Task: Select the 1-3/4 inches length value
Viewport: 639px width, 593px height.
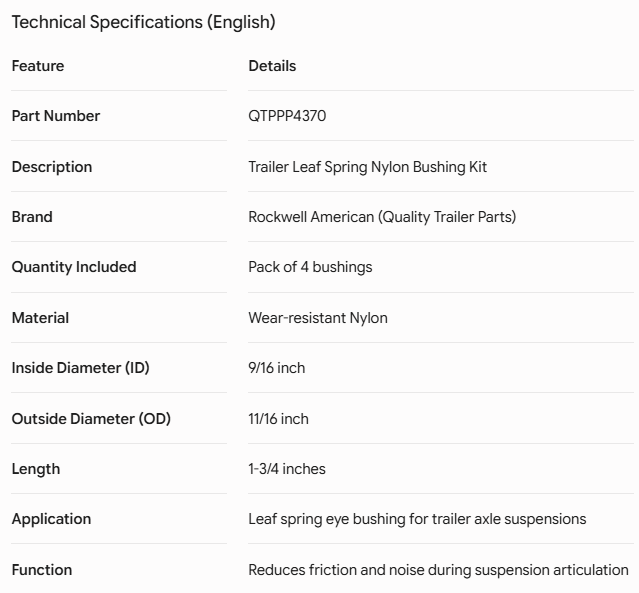Action: tap(287, 469)
